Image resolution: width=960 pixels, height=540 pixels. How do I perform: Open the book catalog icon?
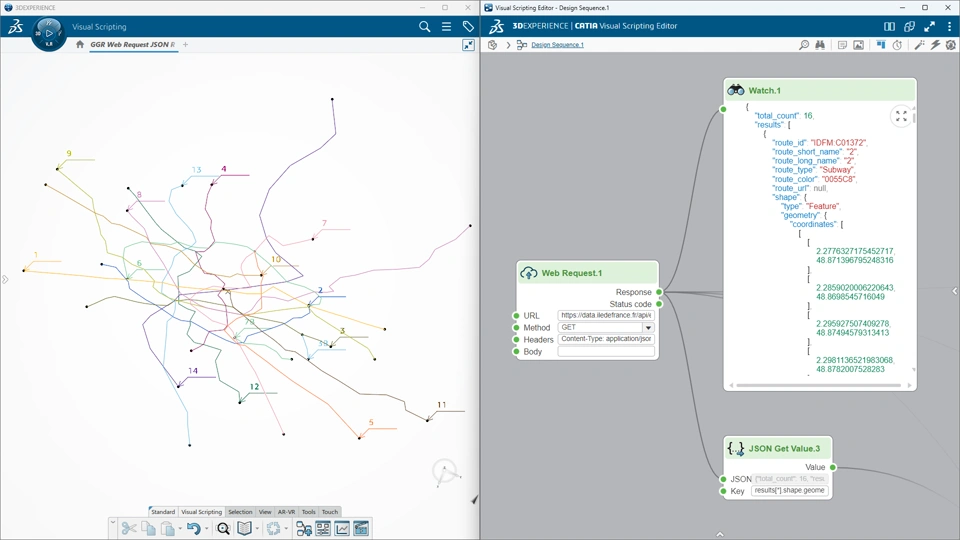[244, 528]
